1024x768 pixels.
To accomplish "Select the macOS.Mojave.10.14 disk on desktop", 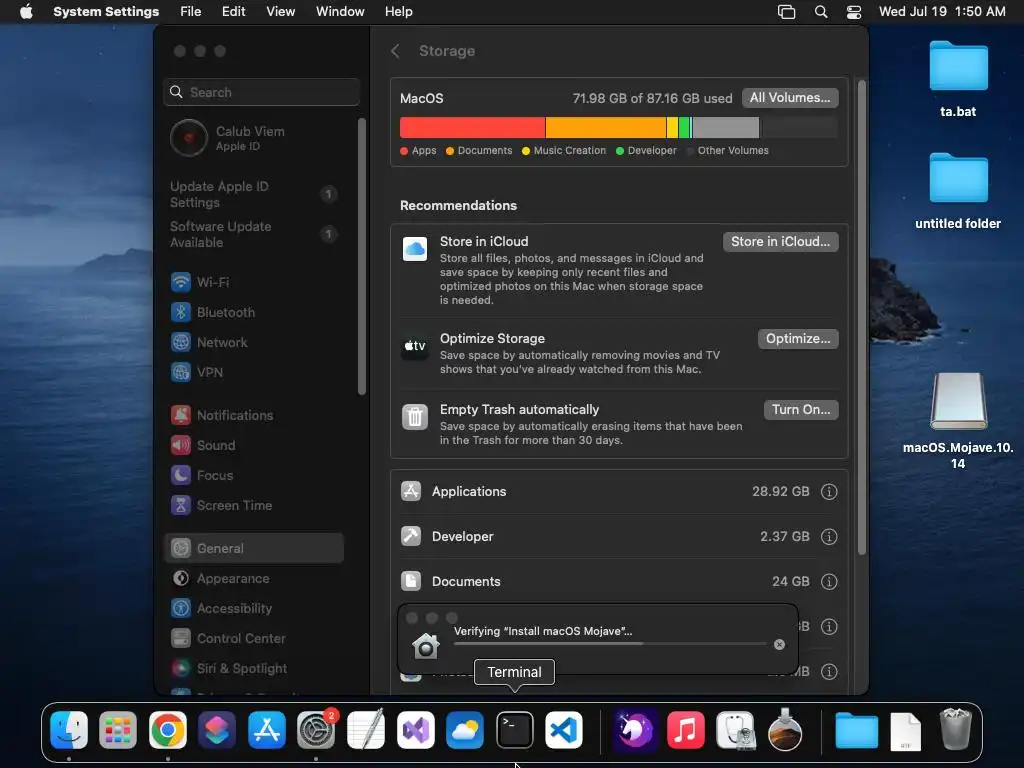I will (958, 421).
